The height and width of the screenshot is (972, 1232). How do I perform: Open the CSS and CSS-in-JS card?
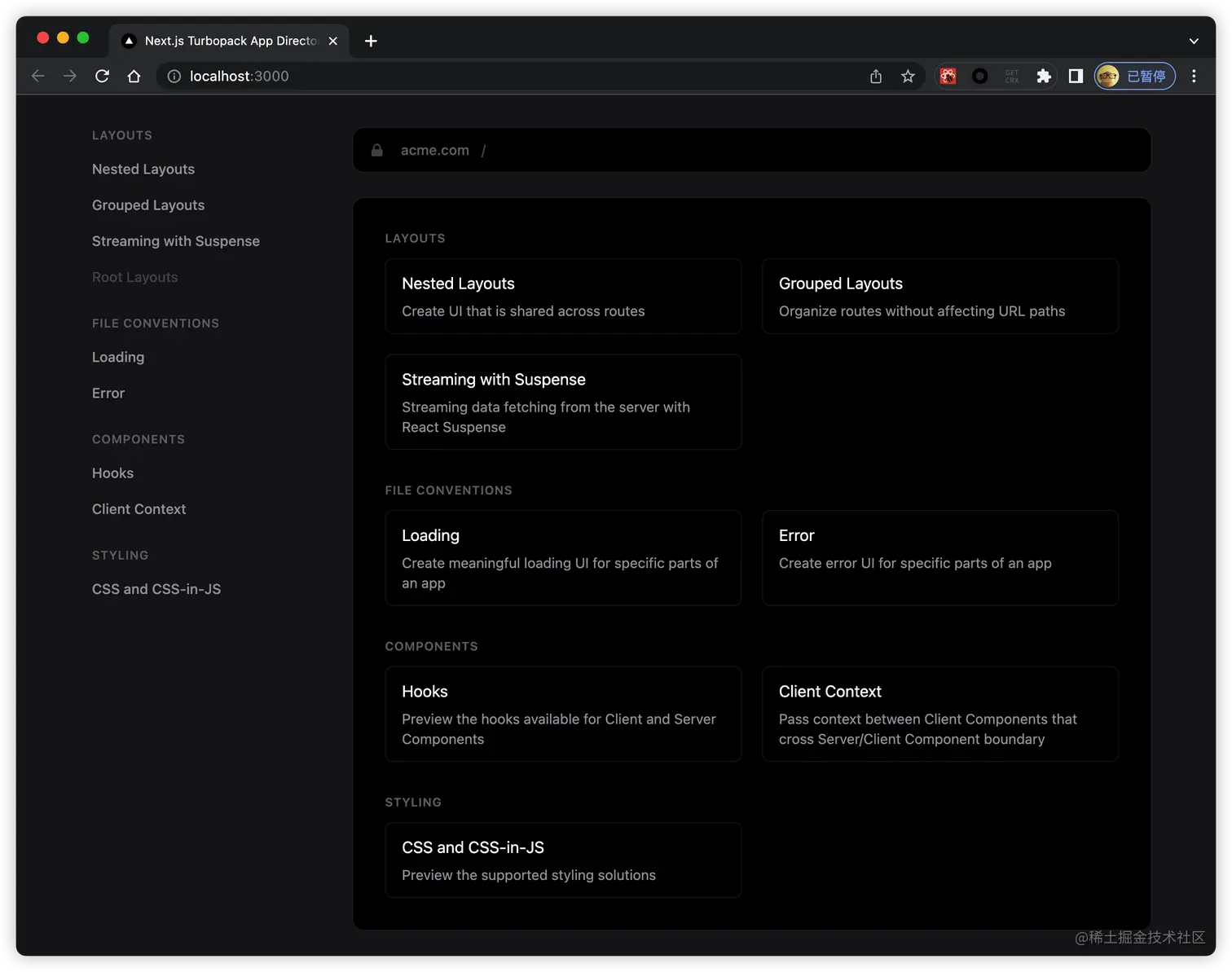(563, 860)
